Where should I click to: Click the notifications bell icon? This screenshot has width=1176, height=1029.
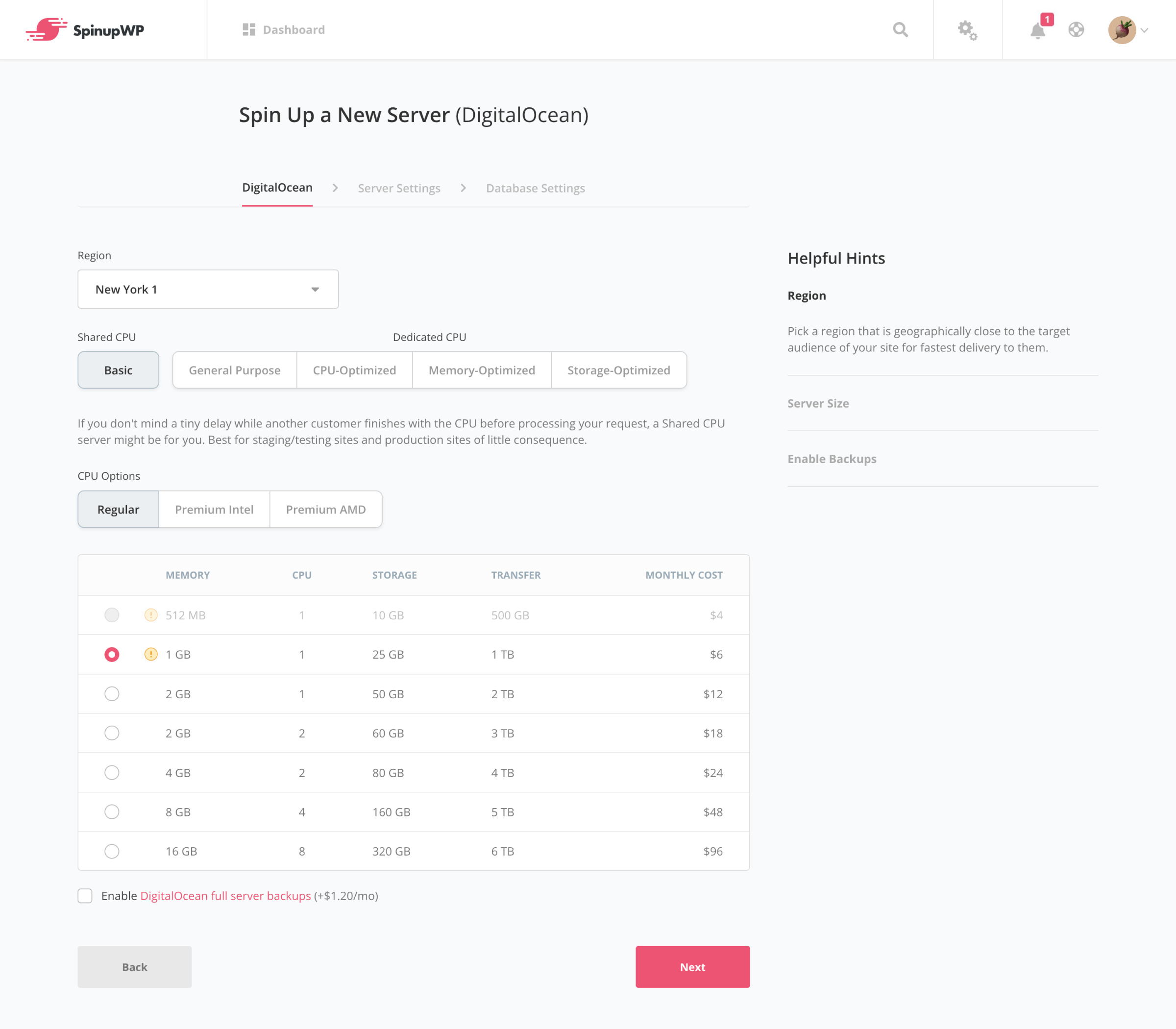pos(1038,30)
